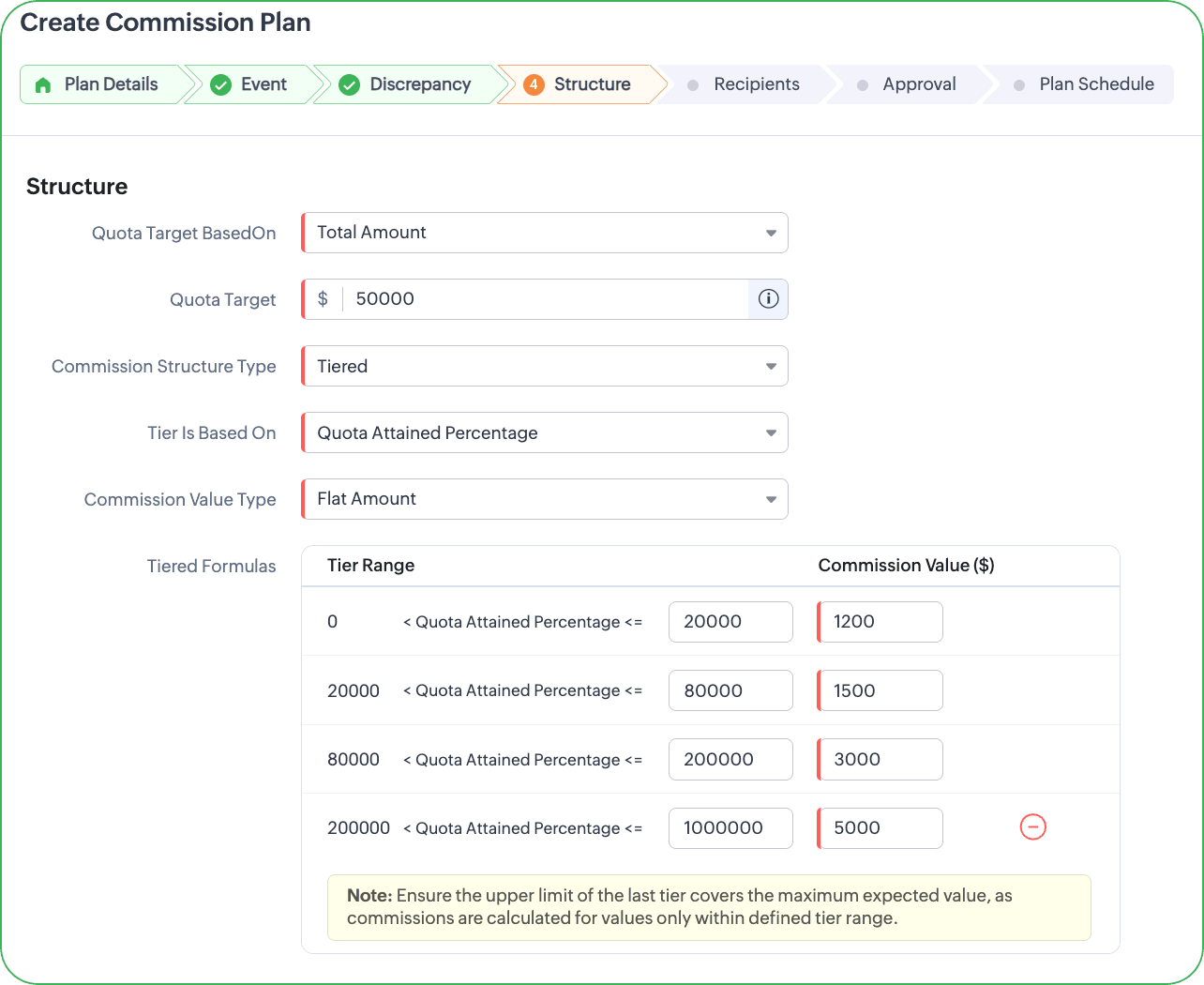Click the Event step green checkmark

[220, 84]
